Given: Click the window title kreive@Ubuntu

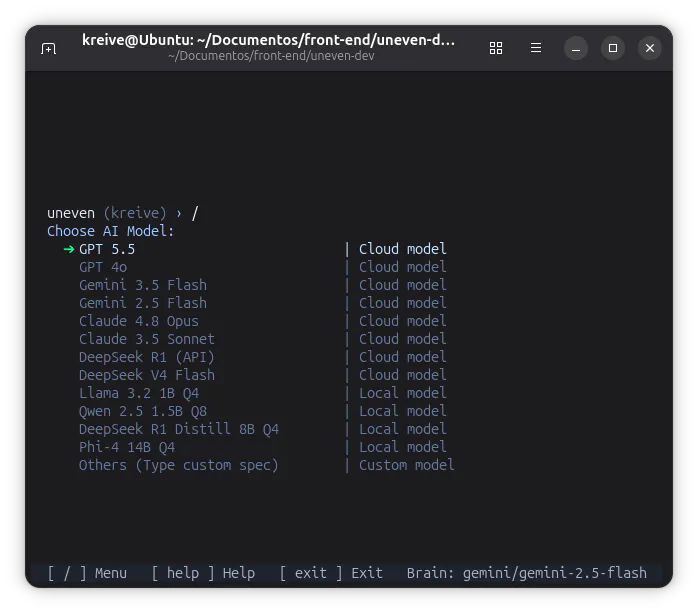Looking at the screenshot, I should 268,40.
